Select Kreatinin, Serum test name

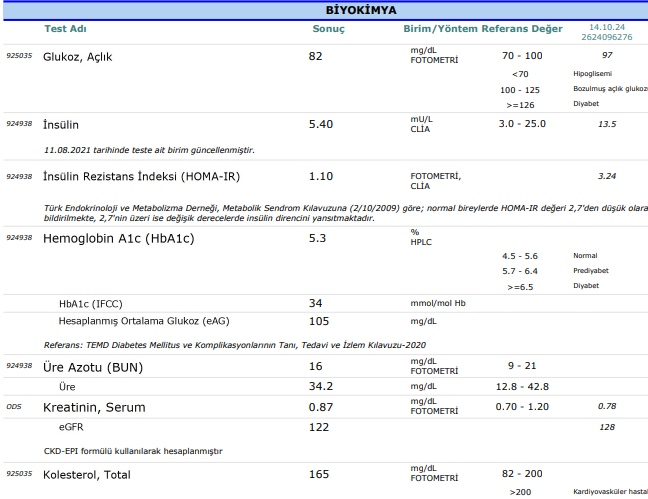[x=94, y=408]
